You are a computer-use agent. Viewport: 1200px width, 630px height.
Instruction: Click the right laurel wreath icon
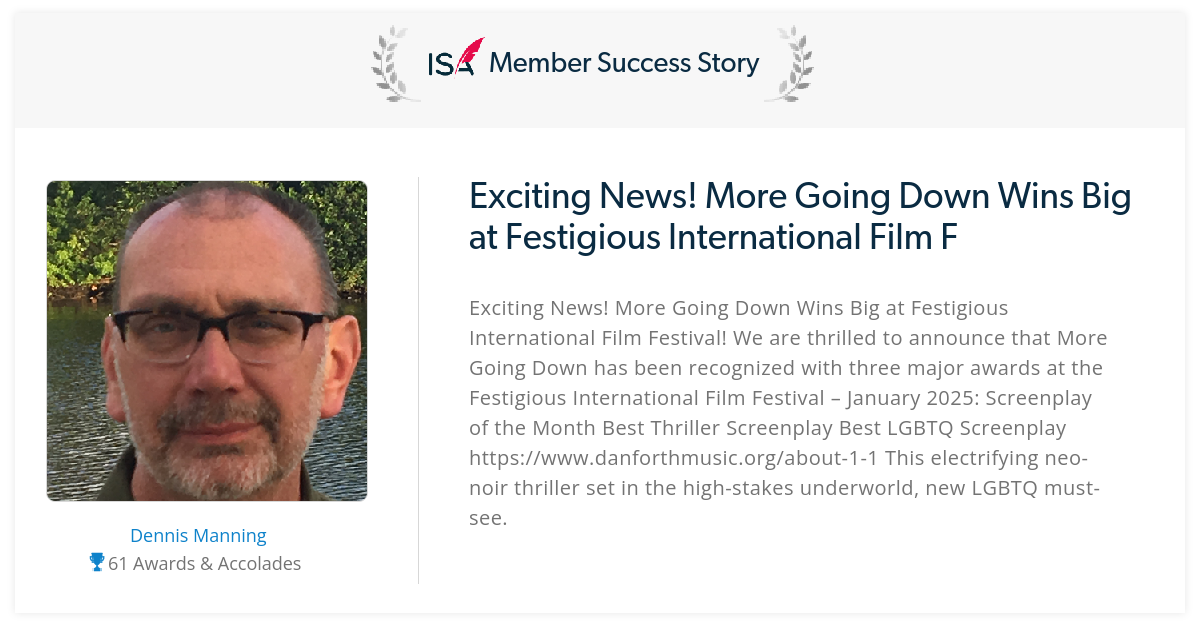[x=789, y=63]
